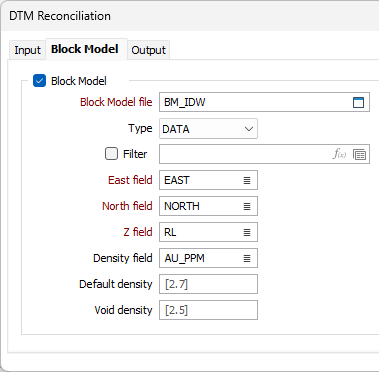The height and width of the screenshot is (372, 379).
Task: Open file browser icon for Block Model file
Action: tap(358, 102)
